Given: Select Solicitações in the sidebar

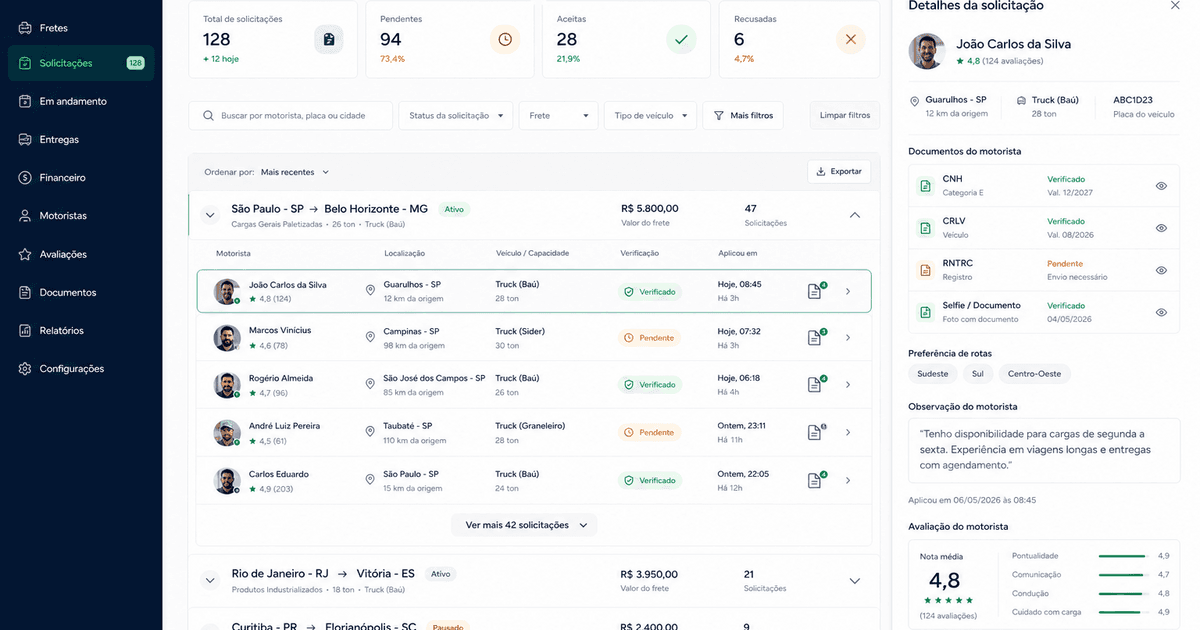Looking at the screenshot, I should tap(80, 63).
